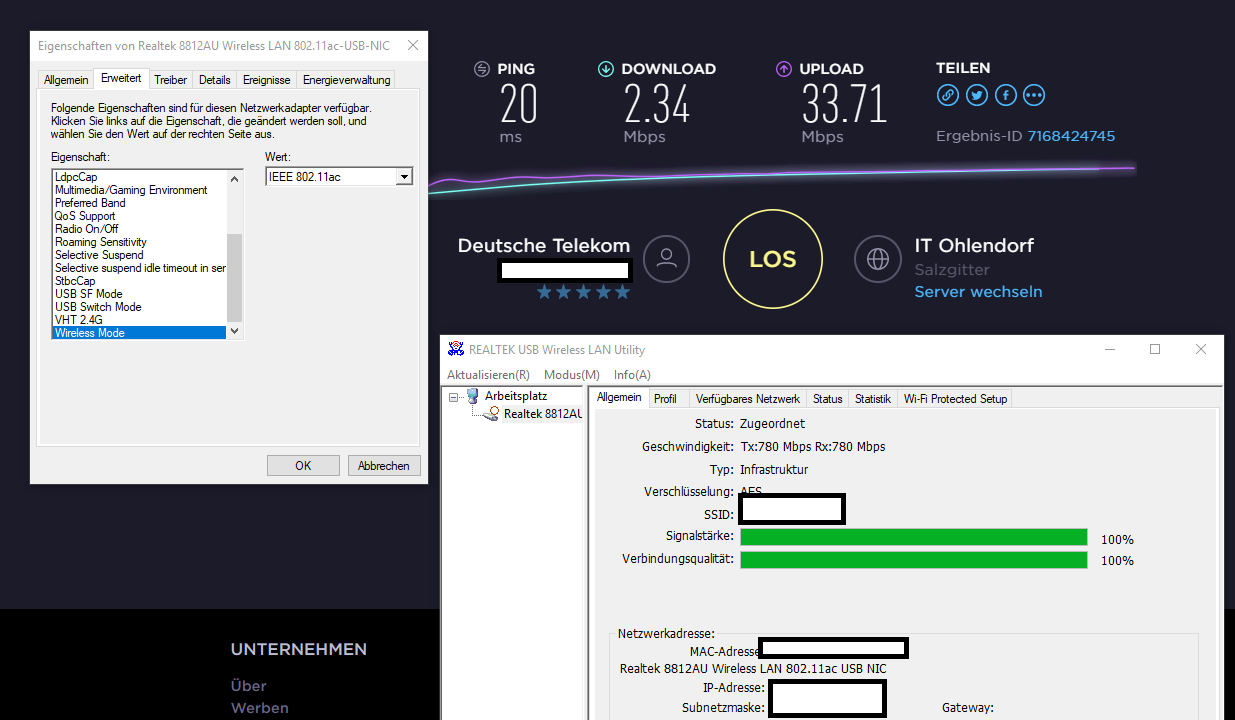Click the share link icon on Speedtest
1235x720 pixels.
pyautogui.click(x=948, y=95)
